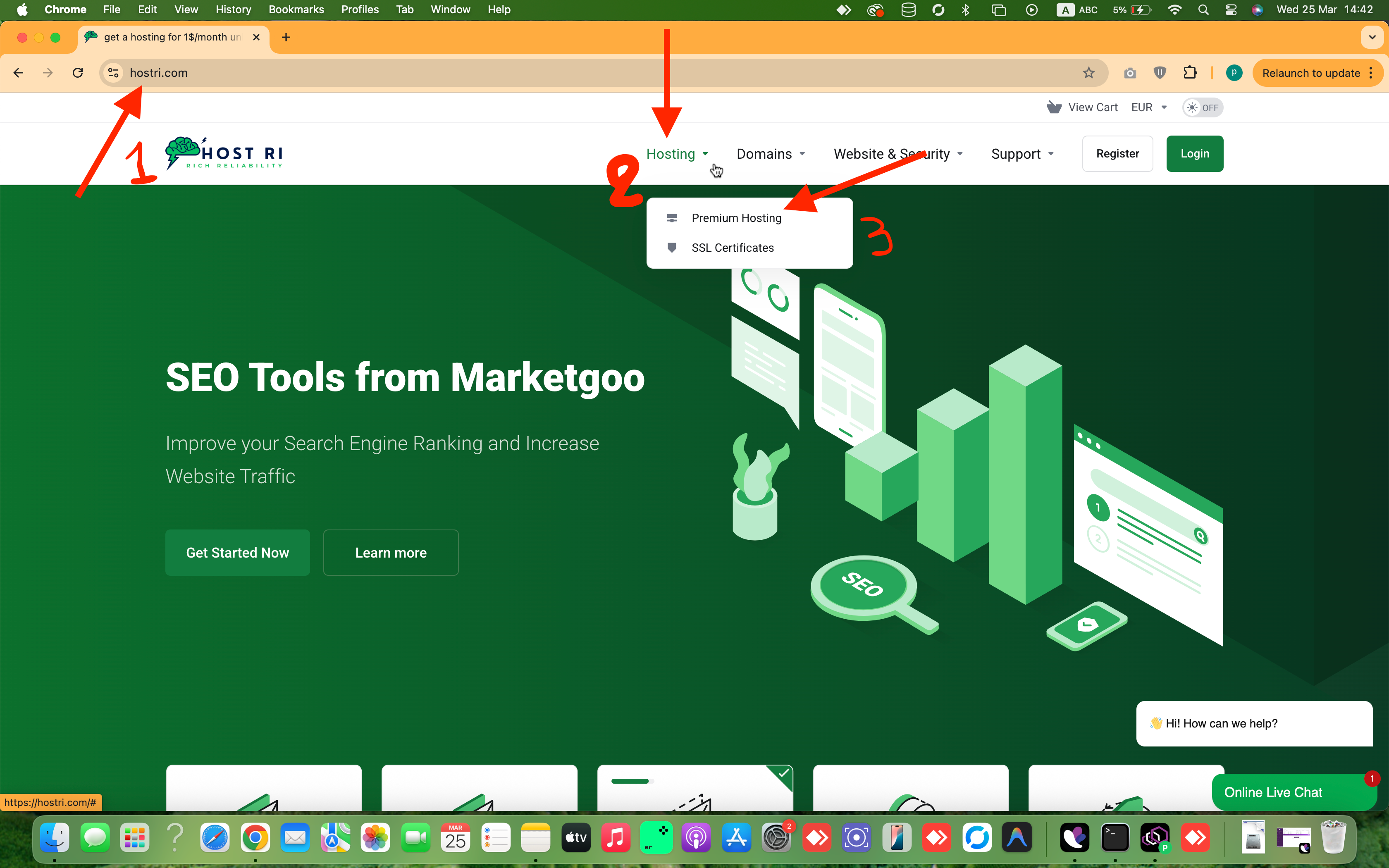
Task: Click the Get Started Now button
Action: click(237, 552)
